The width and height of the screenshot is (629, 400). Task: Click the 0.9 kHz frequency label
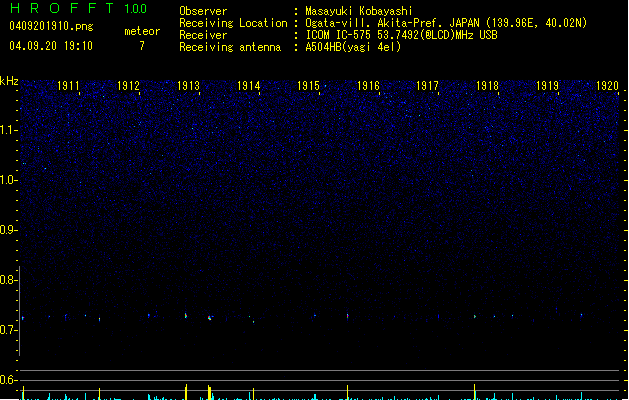pyautogui.click(x=8, y=230)
